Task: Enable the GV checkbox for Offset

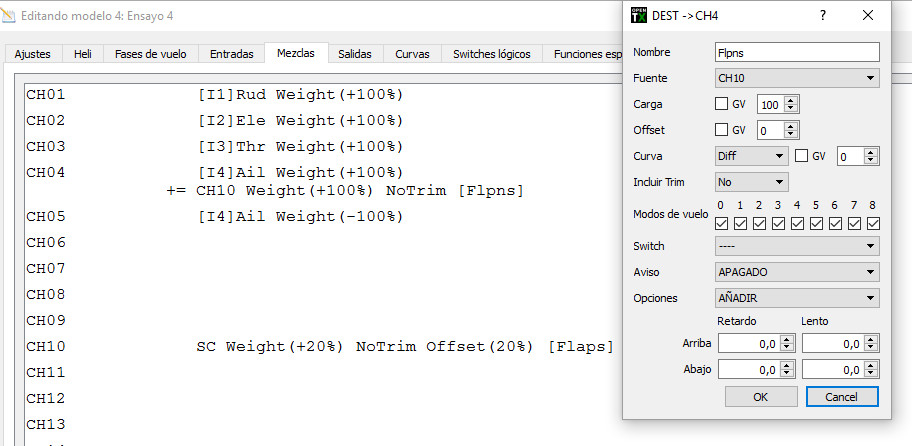Action: (723, 130)
